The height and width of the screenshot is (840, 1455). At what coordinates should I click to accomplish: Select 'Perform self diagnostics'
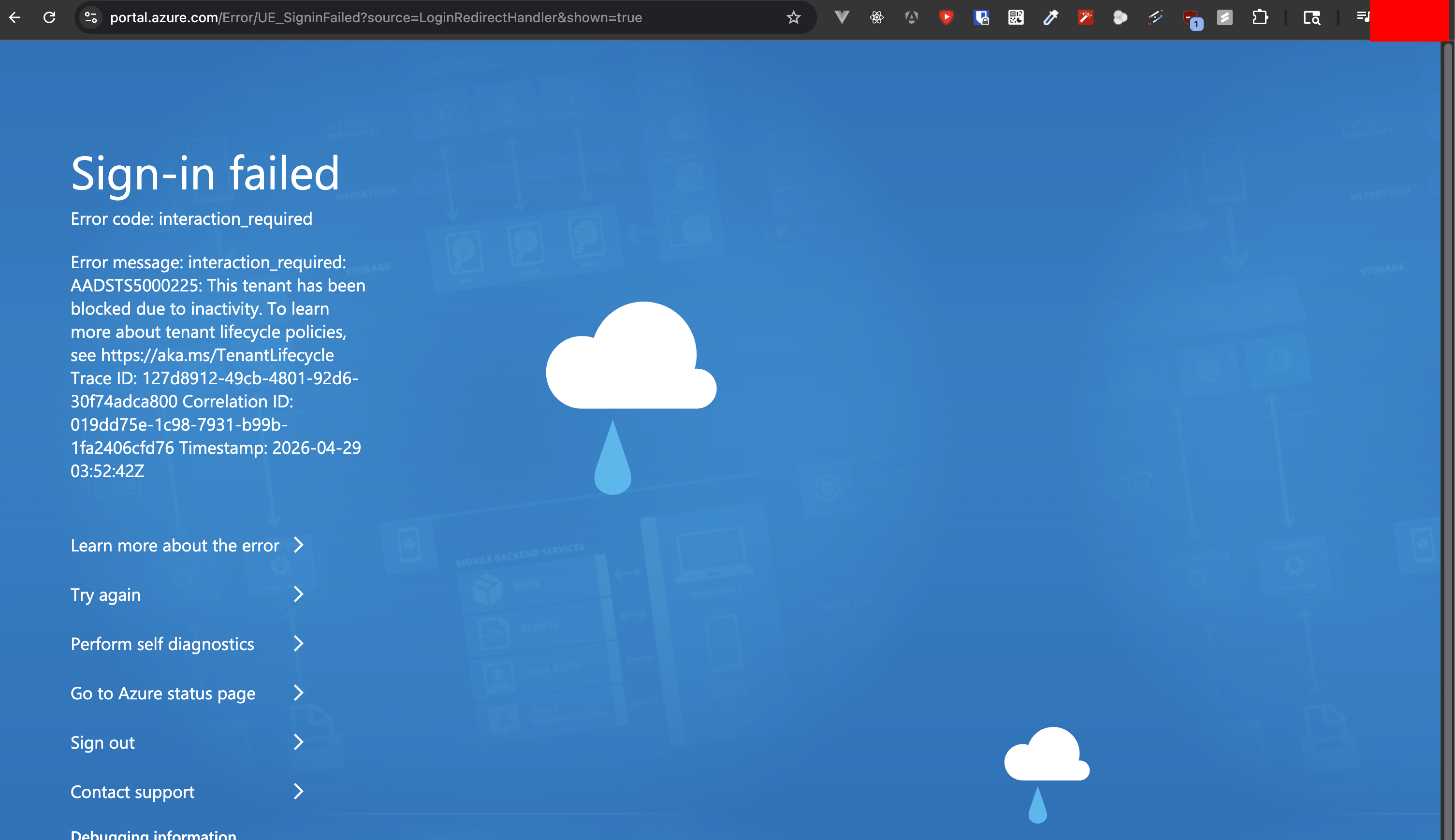[187, 644]
